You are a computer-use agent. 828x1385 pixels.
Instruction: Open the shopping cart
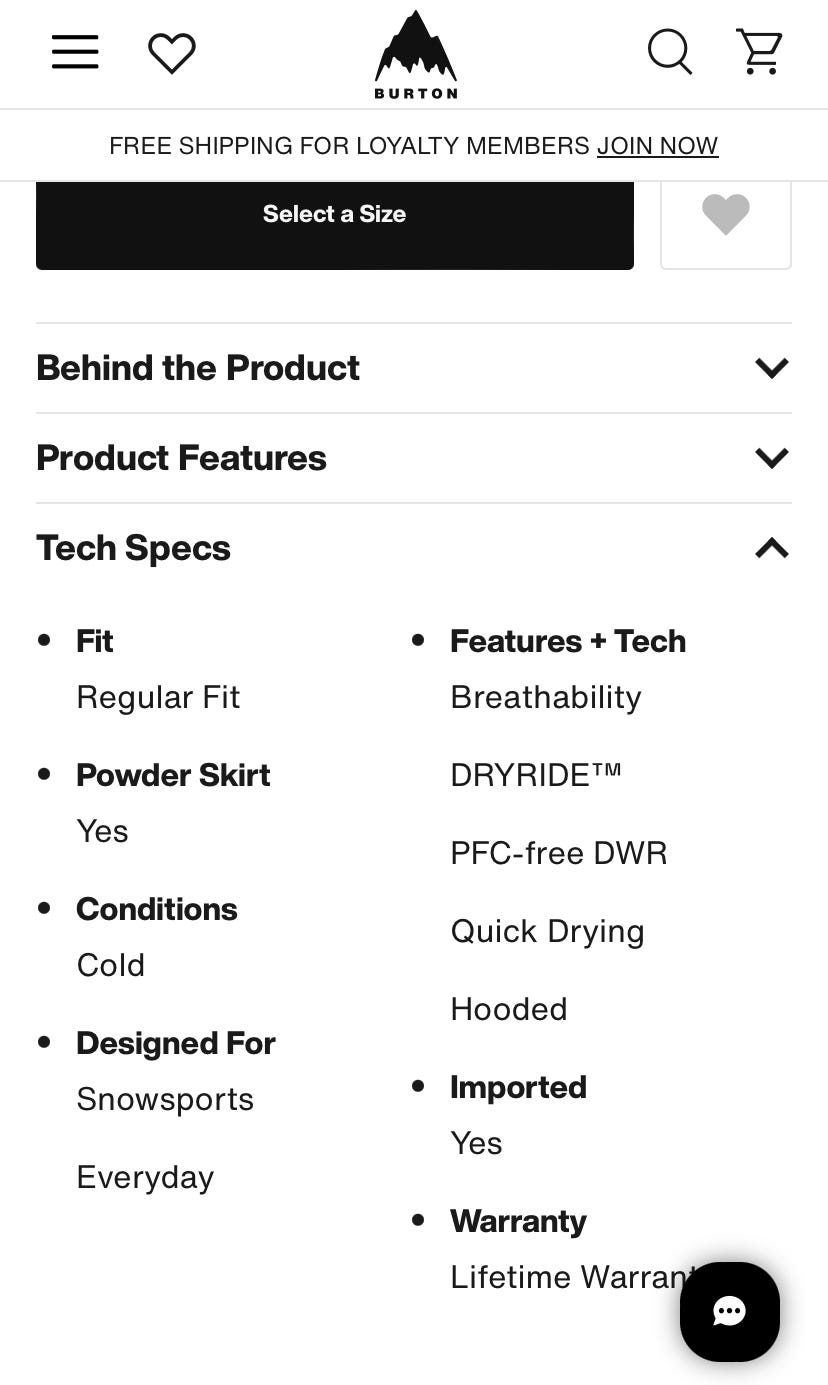[759, 52]
